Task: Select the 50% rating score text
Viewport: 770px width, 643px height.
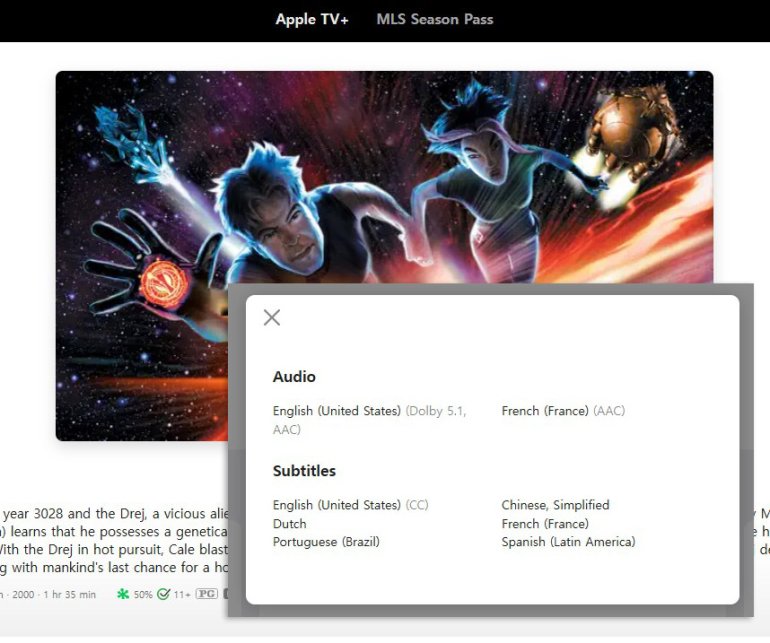Action: click(143, 594)
